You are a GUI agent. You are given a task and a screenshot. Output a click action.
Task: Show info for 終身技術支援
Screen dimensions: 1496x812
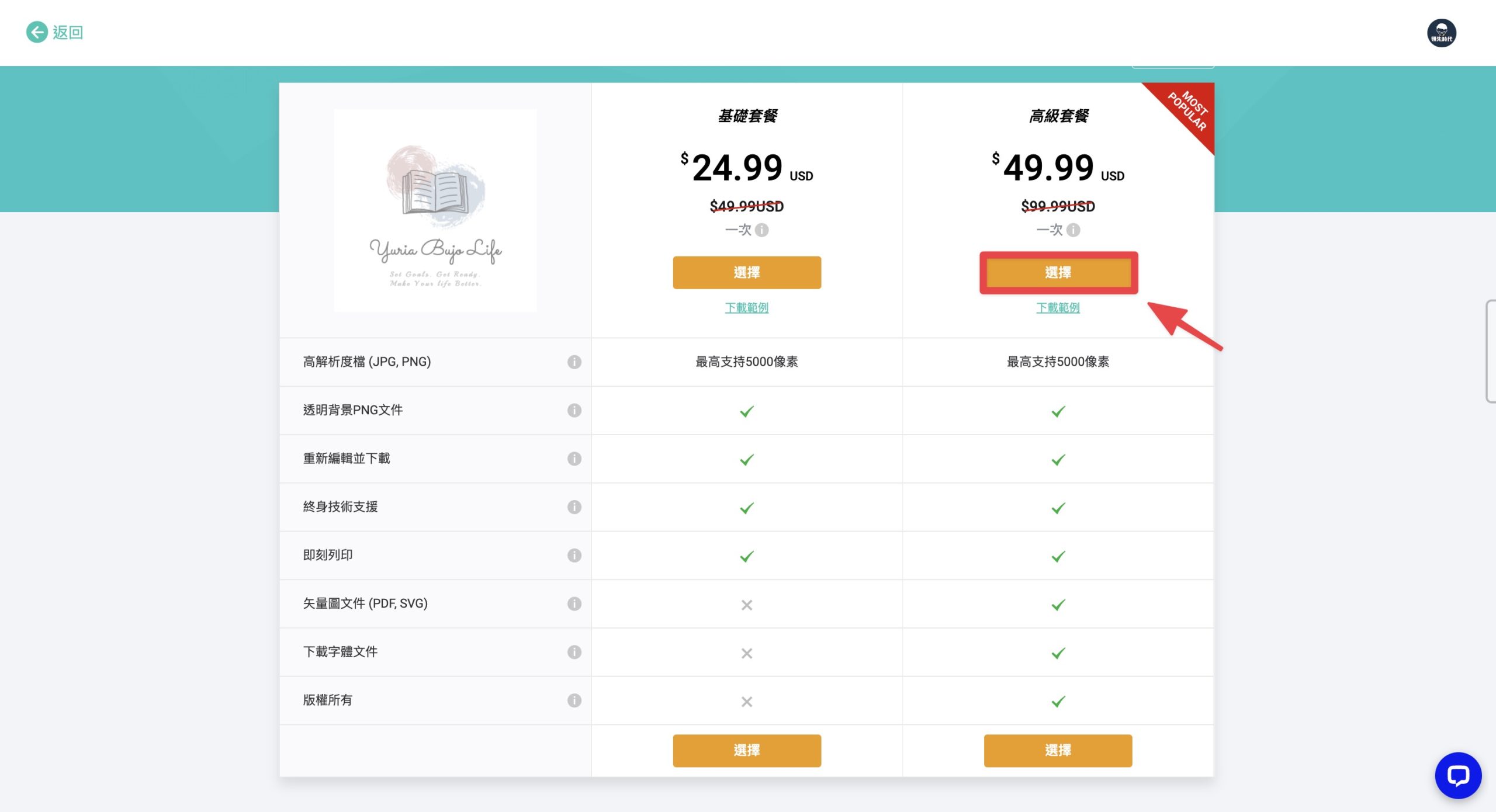point(574,506)
